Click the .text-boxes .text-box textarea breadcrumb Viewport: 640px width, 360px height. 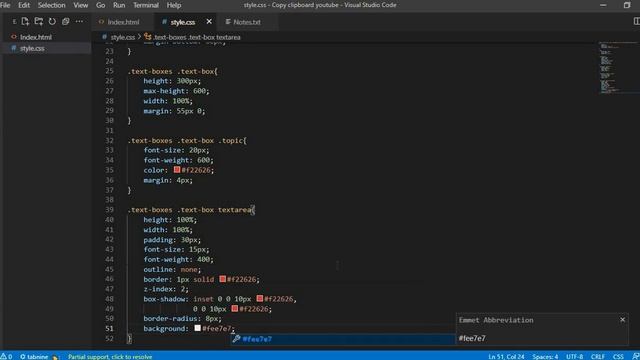[196, 37]
